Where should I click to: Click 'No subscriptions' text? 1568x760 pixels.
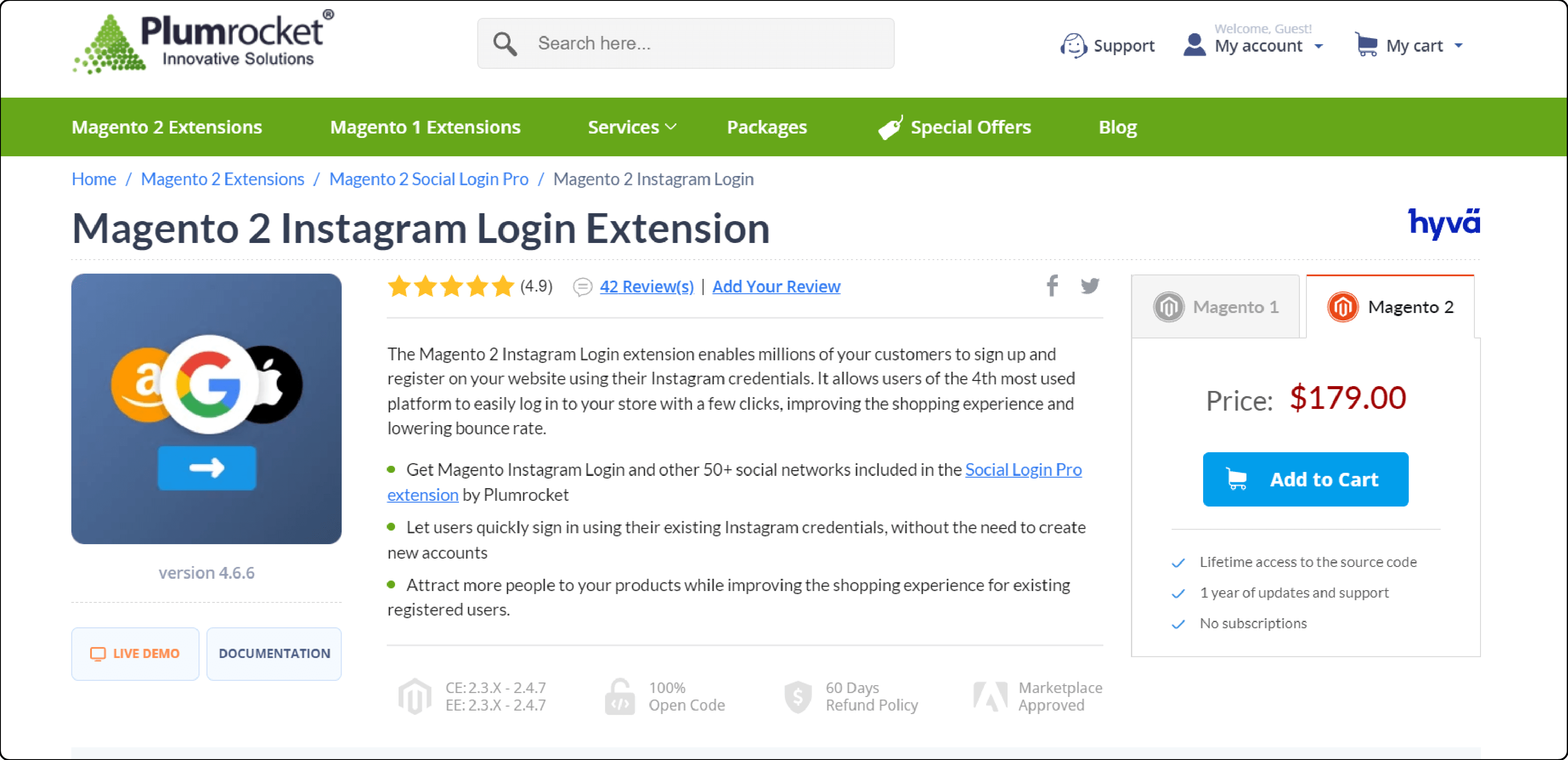coord(1253,623)
